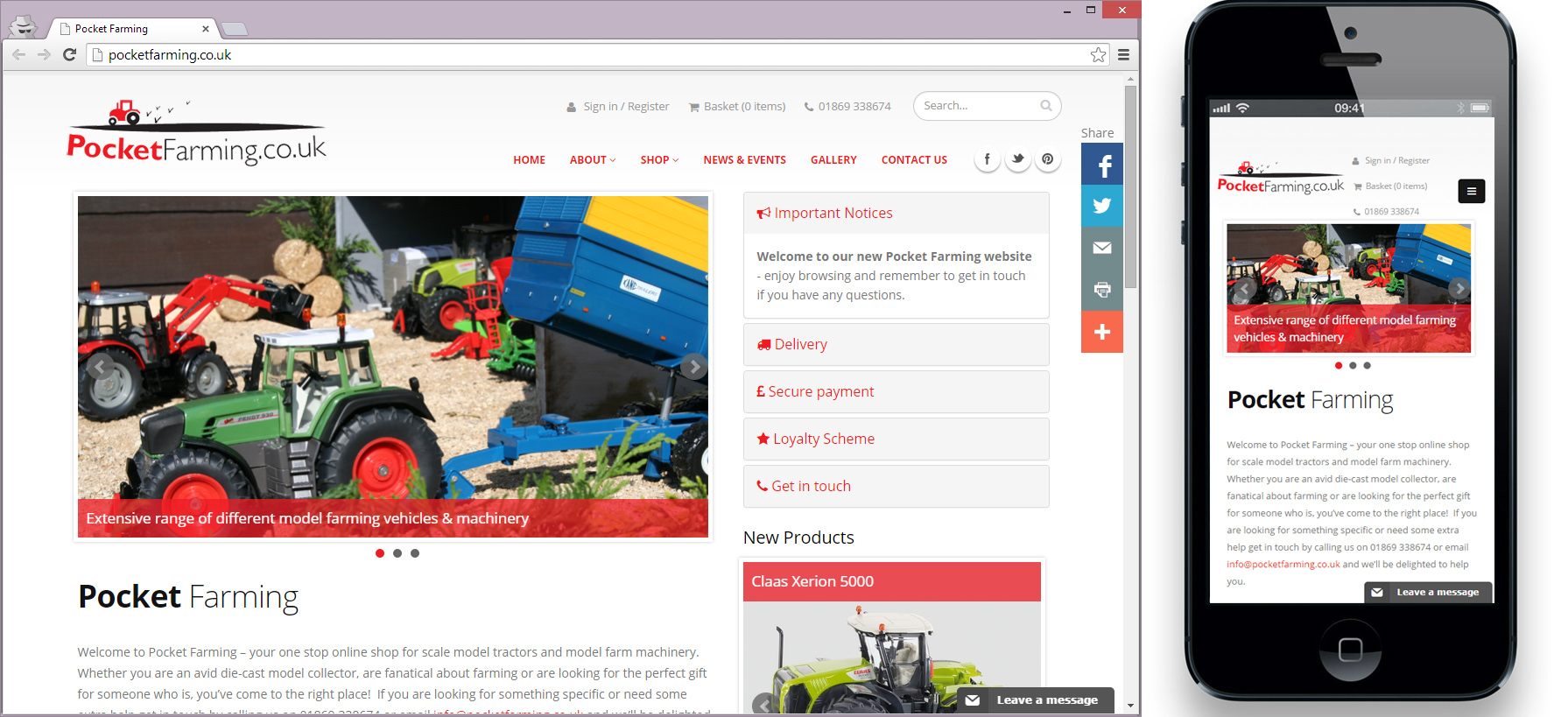The image size is (1568, 717).
Task: Select third desktop carousel dot
Action: coord(415,553)
